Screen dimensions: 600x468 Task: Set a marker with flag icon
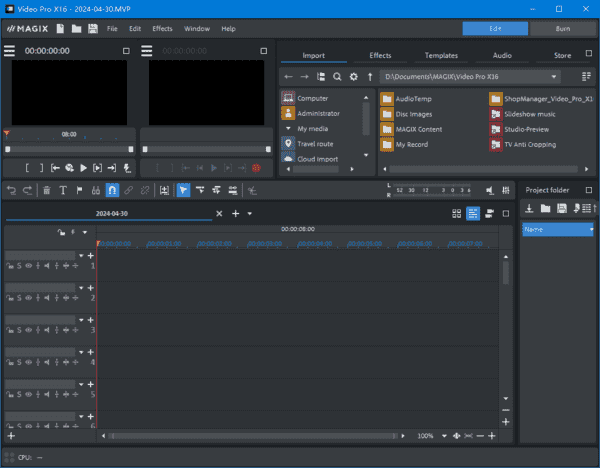[x=80, y=190]
